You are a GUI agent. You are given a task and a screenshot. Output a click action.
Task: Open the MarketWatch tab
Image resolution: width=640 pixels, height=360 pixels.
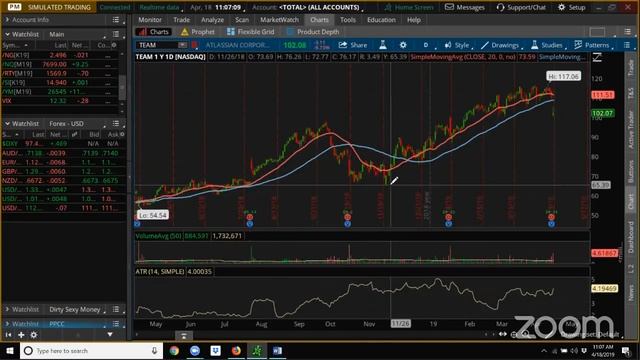pyautogui.click(x=279, y=20)
